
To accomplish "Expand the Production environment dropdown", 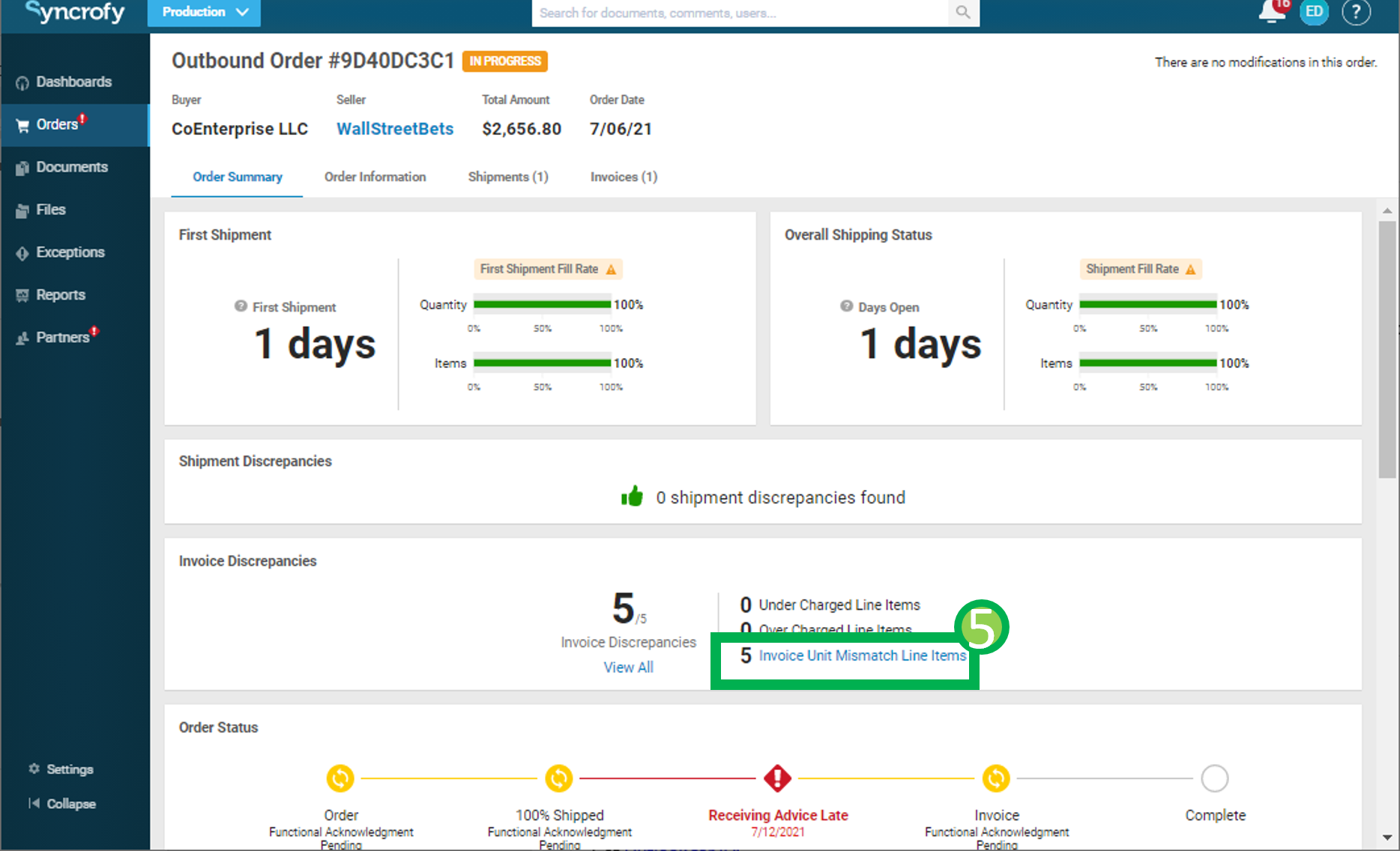I will tap(204, 13).
